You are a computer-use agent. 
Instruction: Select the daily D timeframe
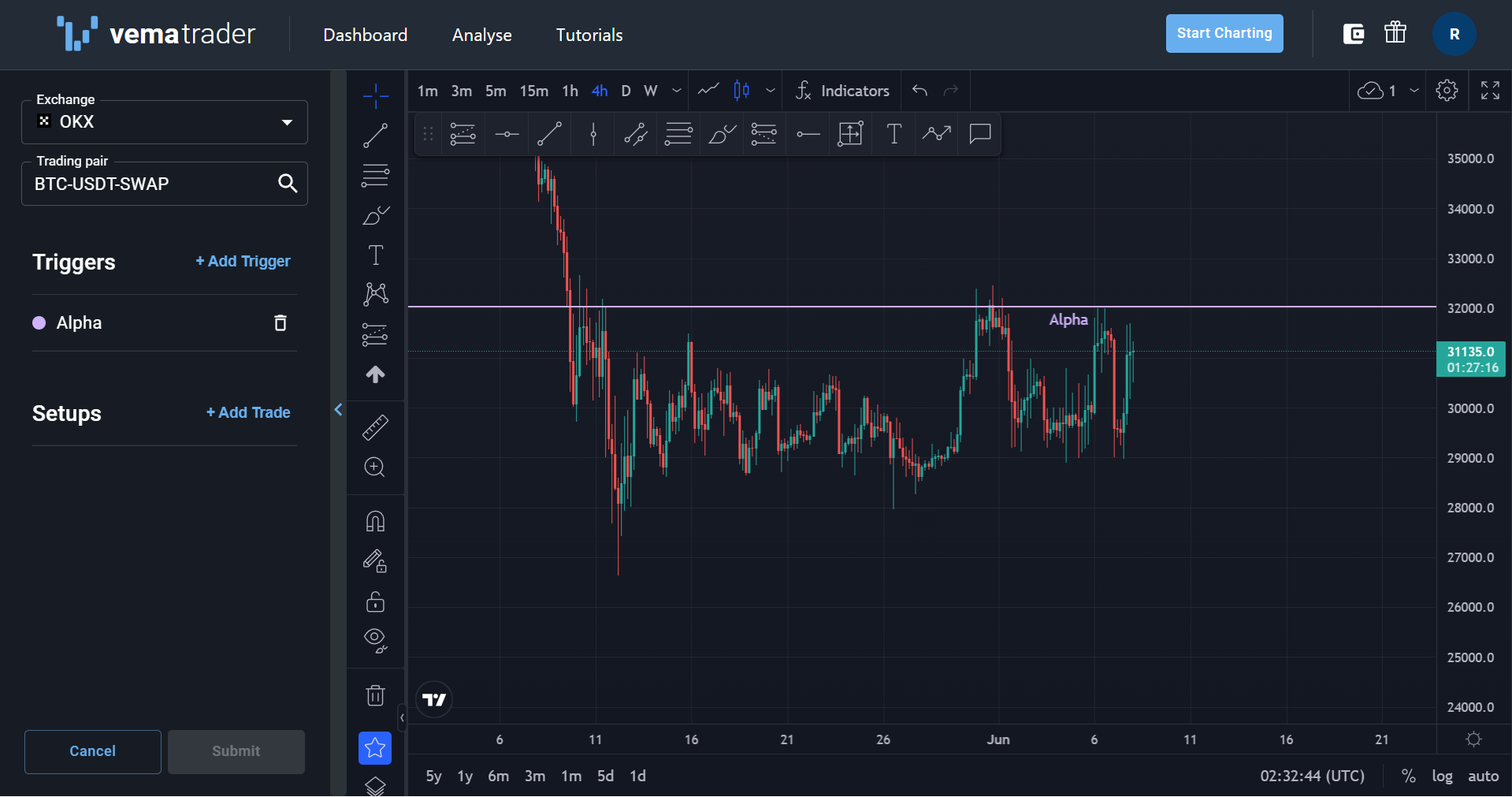click(x=626, y=91)
